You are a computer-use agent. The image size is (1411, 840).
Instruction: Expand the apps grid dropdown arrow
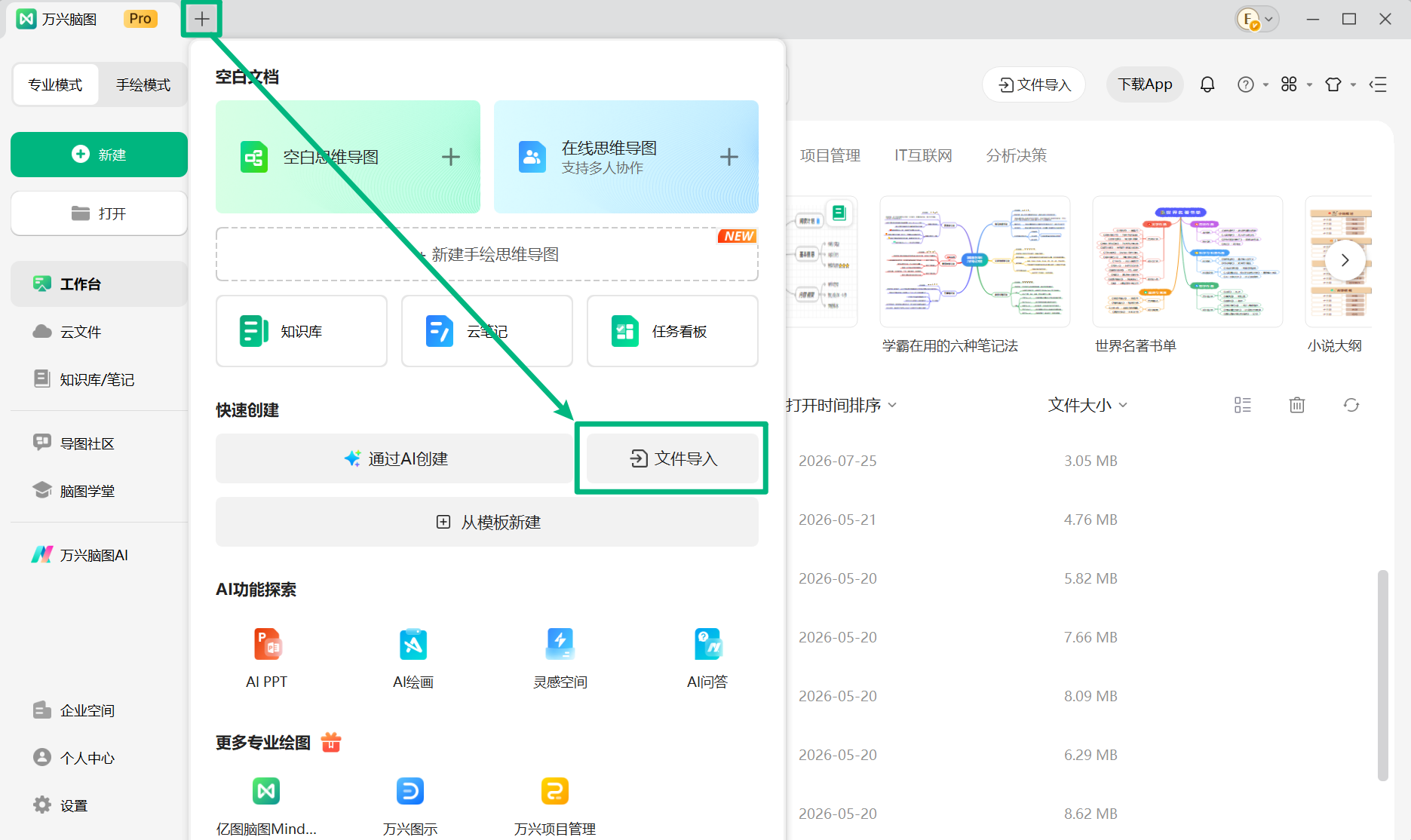pos(1309,85)
